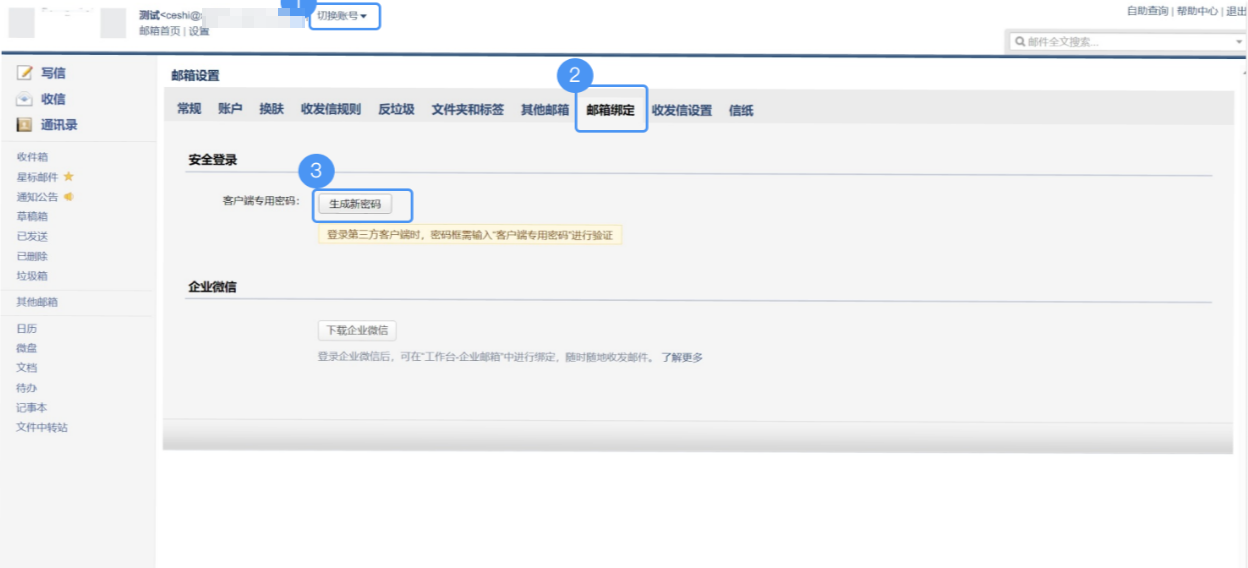
Task: Click 写信 in the sidebar
Action: click(53, 73)
